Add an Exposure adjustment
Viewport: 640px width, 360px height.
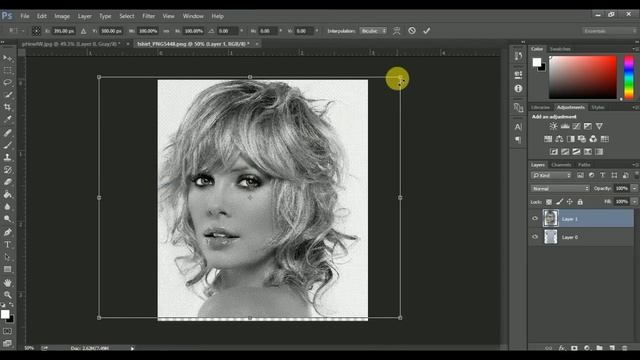[x=588, y=126]
